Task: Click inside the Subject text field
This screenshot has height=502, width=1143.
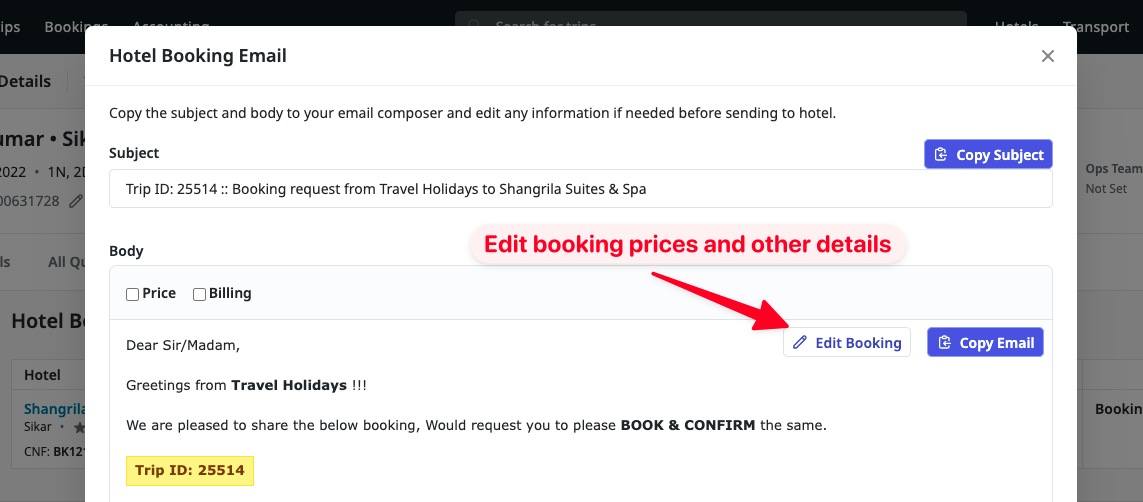Action: point(580,189)
